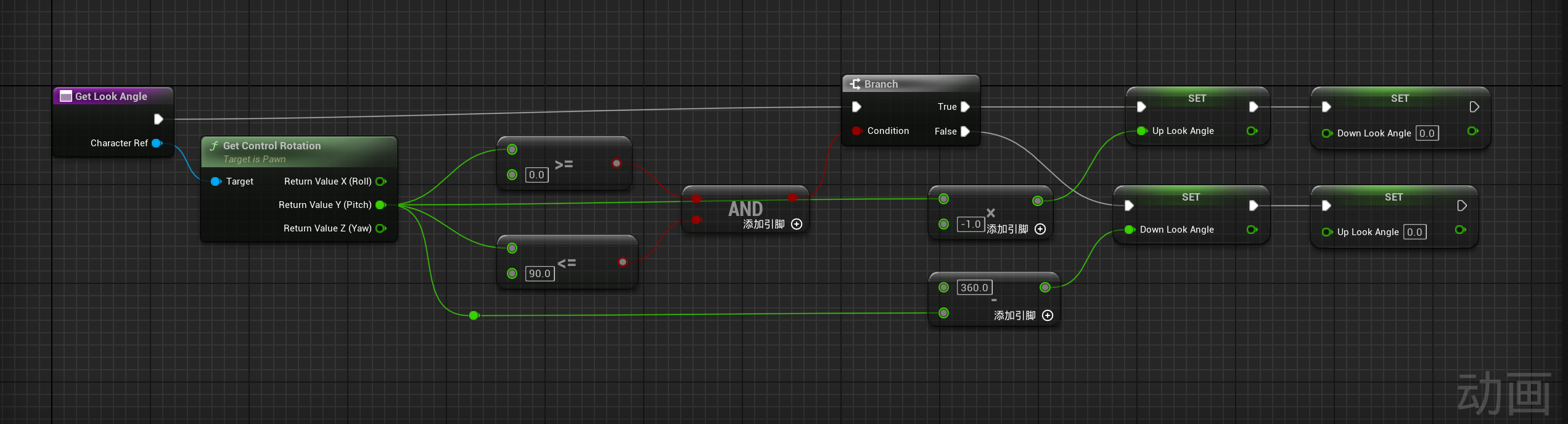Click the Branch False output pin
Image resolution: width=1568 pixels, height=424 pixels.
[966, 131]
